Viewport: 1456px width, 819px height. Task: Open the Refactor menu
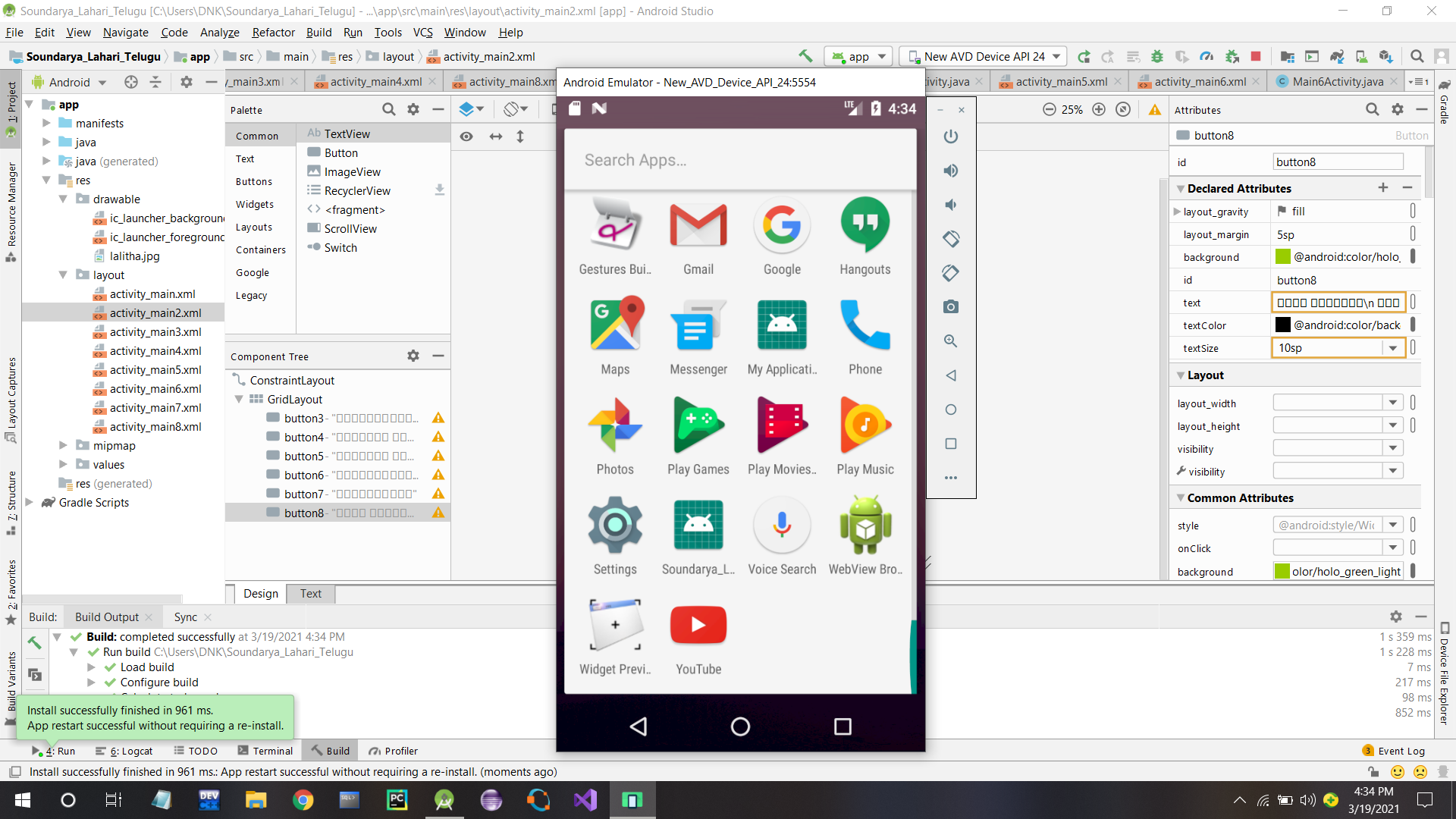coord(272,33)
